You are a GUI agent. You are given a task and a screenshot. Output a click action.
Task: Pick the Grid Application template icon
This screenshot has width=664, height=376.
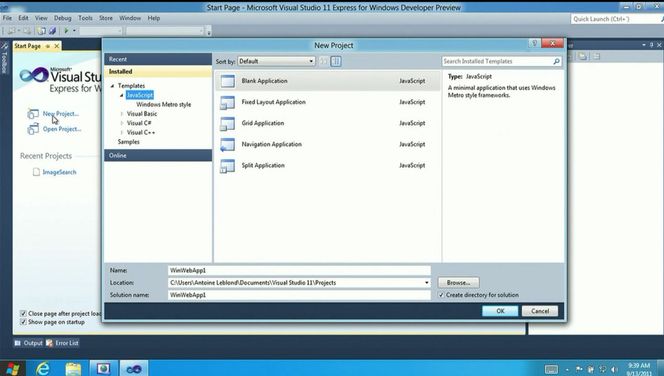(x=227, y=123)
